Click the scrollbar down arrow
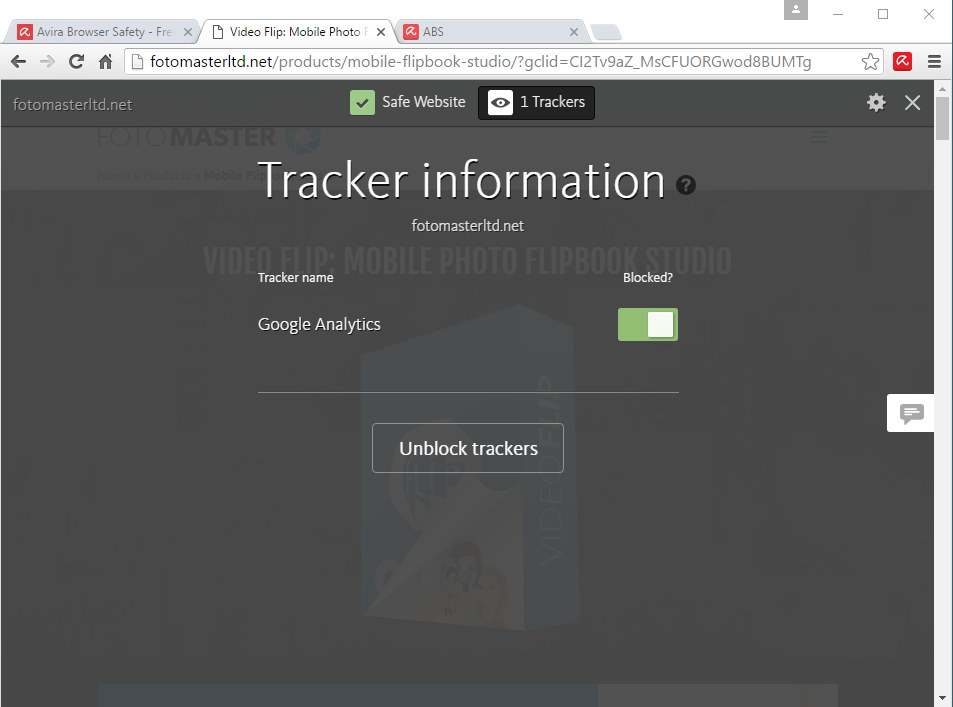This screenshot has width=953, height=707. coord(942,698)
